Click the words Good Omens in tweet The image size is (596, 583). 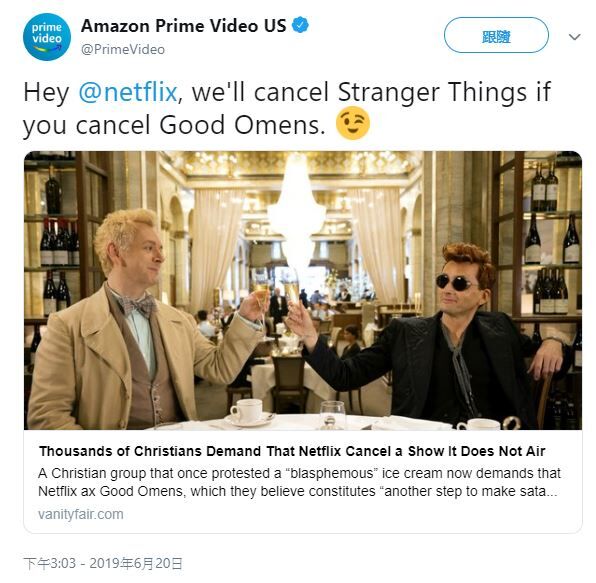[x=242, y=125]
